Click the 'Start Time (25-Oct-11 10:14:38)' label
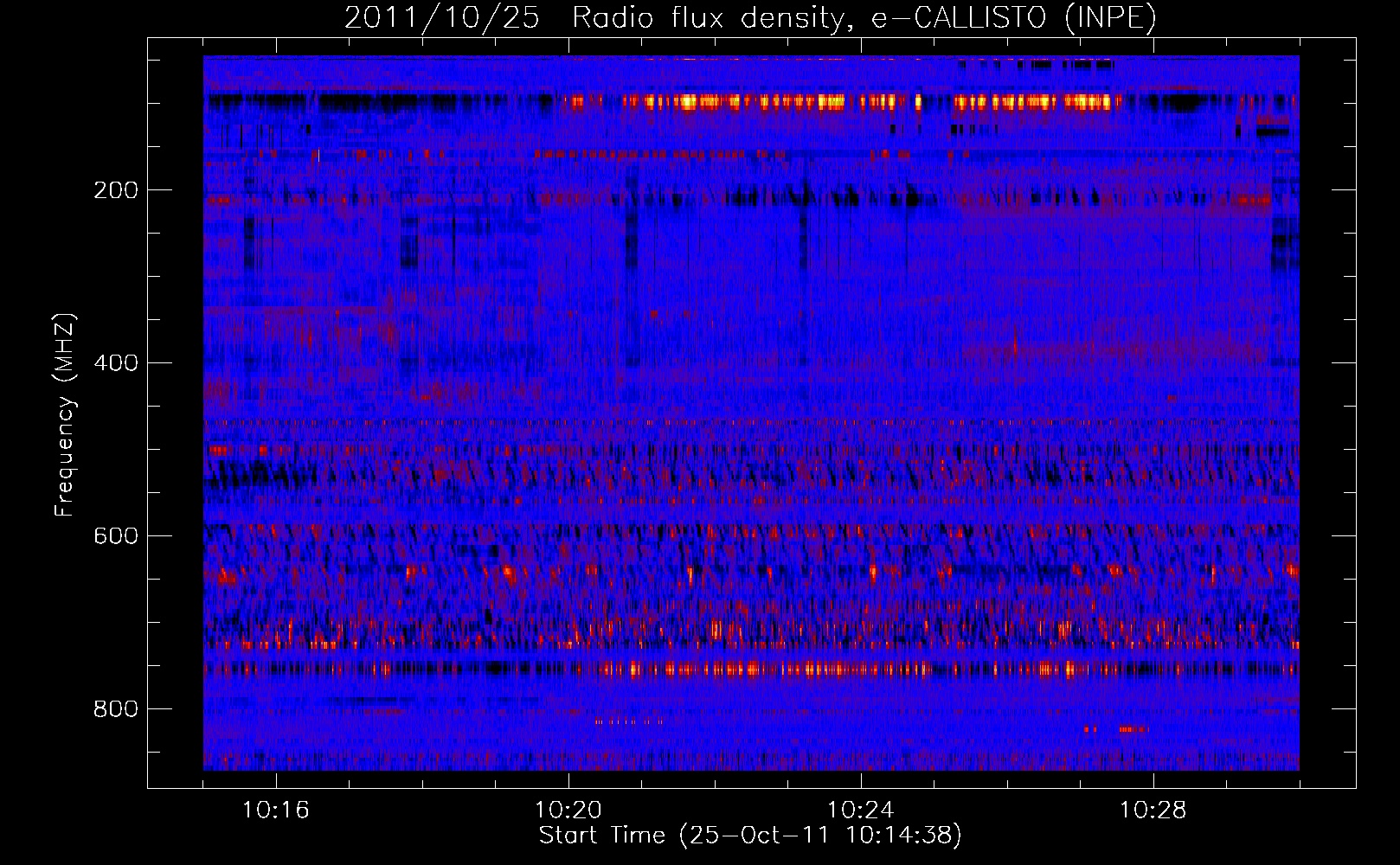The image size is (1400, 865). point(750,836)
